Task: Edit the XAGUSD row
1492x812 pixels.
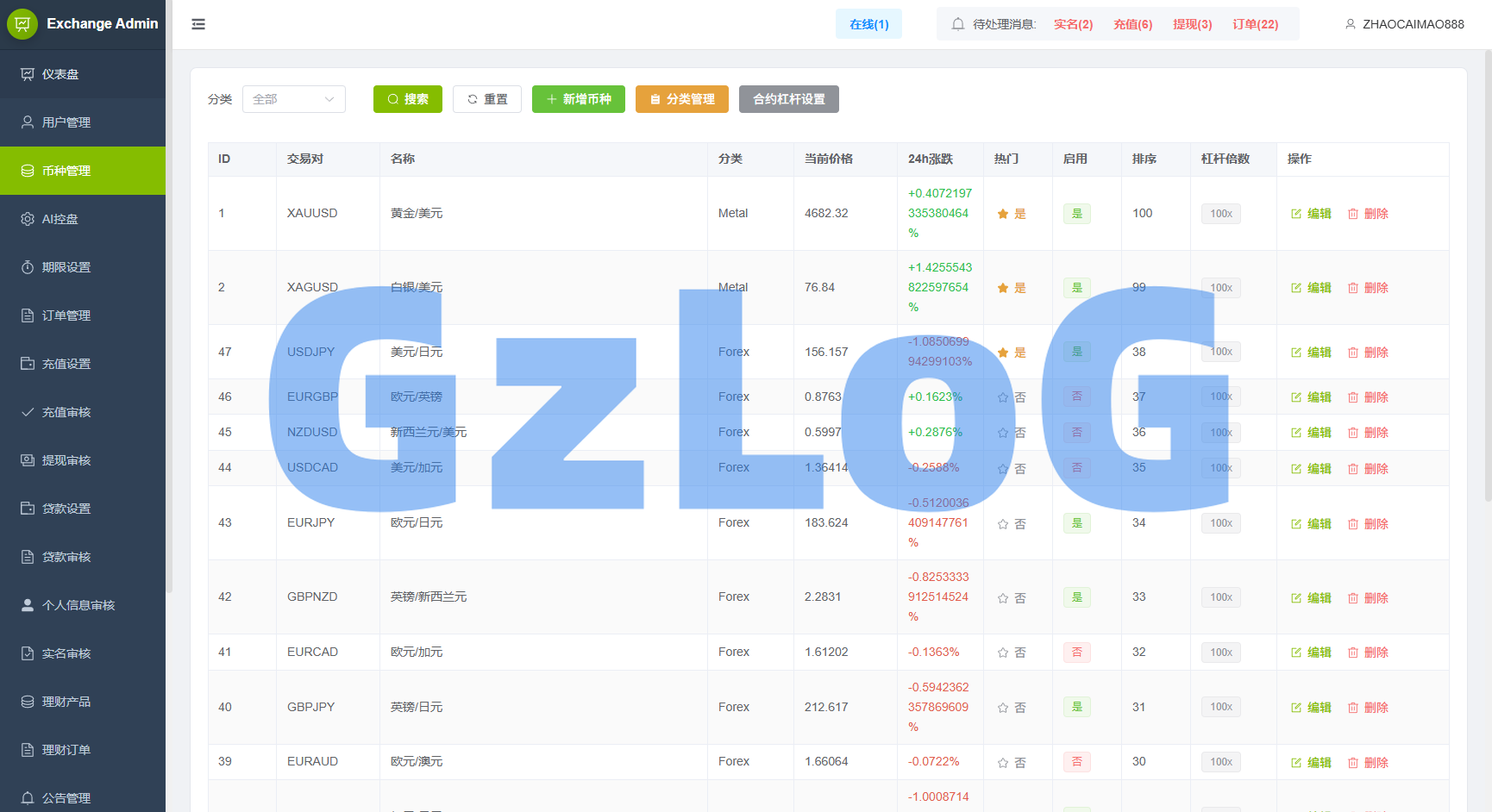Action: click(x=1311, y=288)
